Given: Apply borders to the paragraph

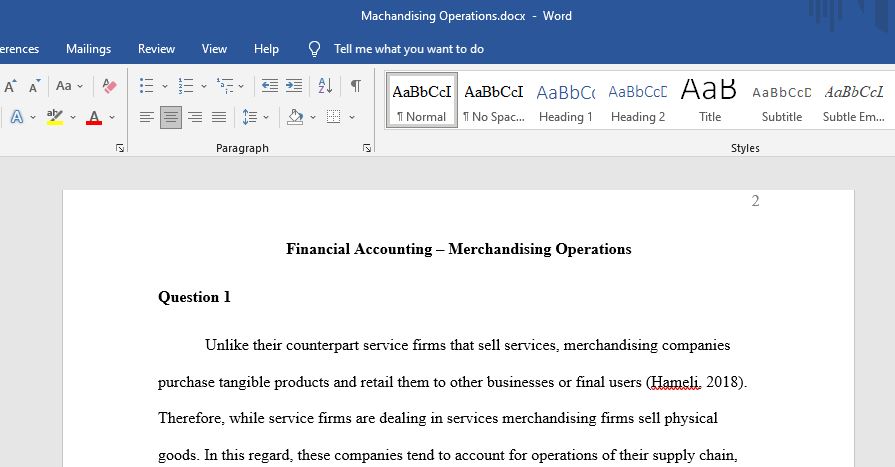Looking at the screenshot, I should click(333, 117).
